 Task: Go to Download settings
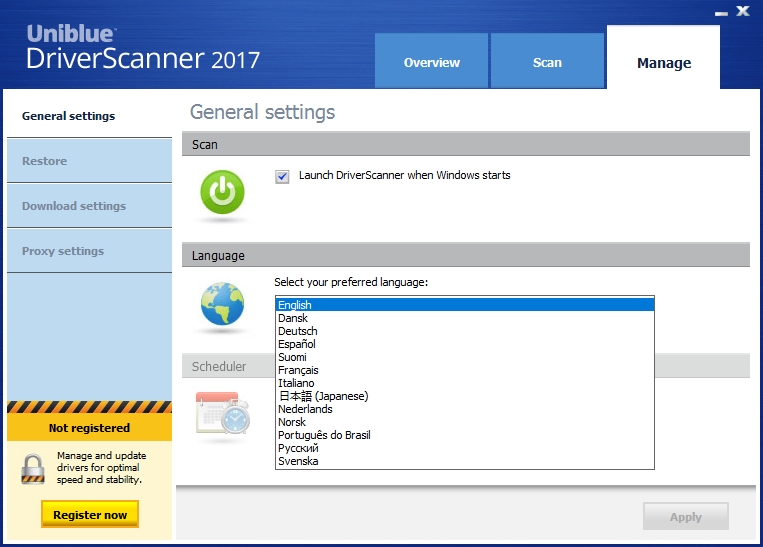(x=90, y=206)
